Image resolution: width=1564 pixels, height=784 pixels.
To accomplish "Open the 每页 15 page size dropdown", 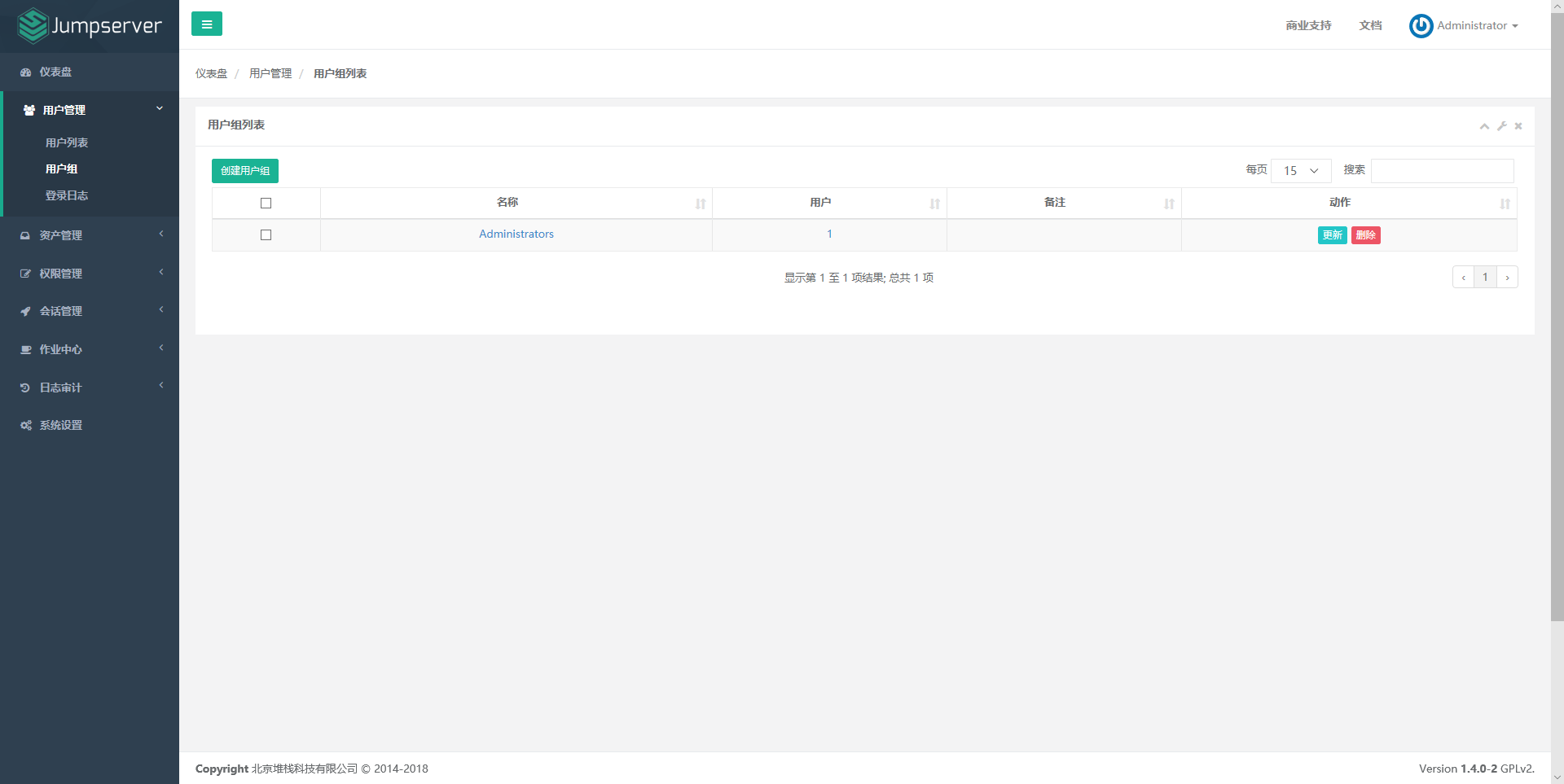I will pyautogui.click(x=1301, y=171).
